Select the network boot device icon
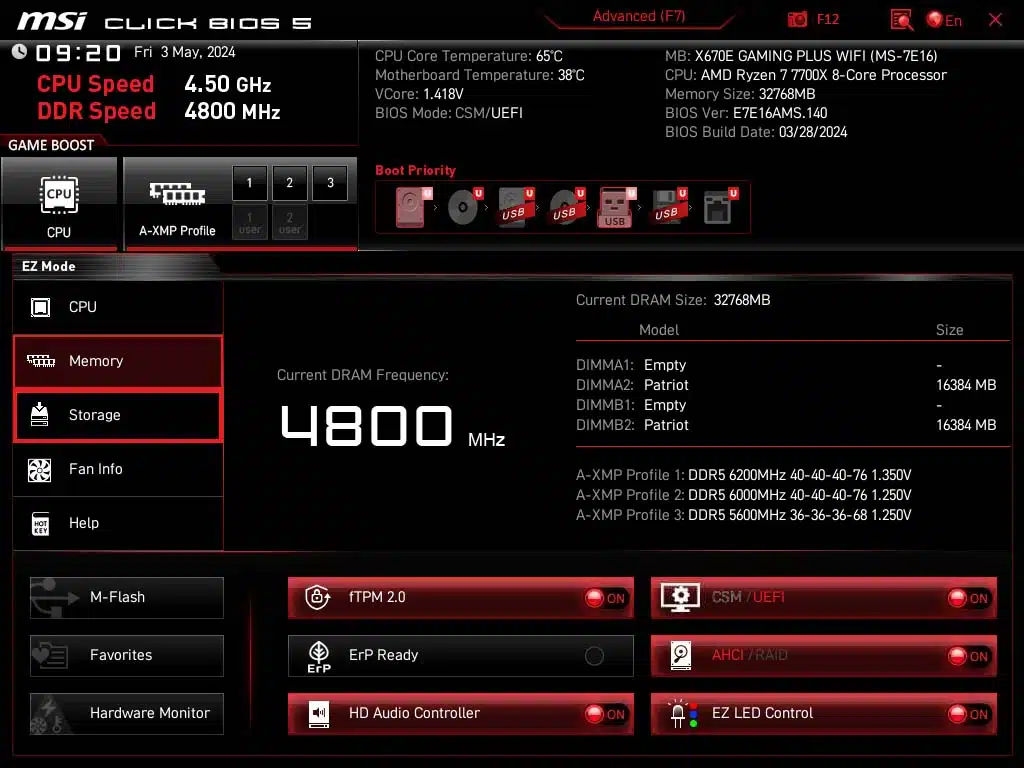 point(718,207)
